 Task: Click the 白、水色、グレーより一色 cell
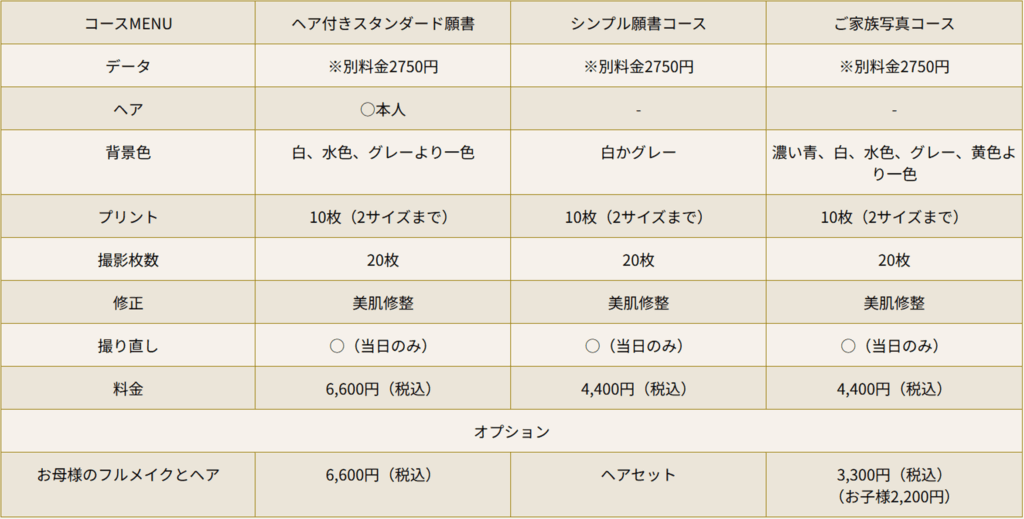tap(382, 153)
